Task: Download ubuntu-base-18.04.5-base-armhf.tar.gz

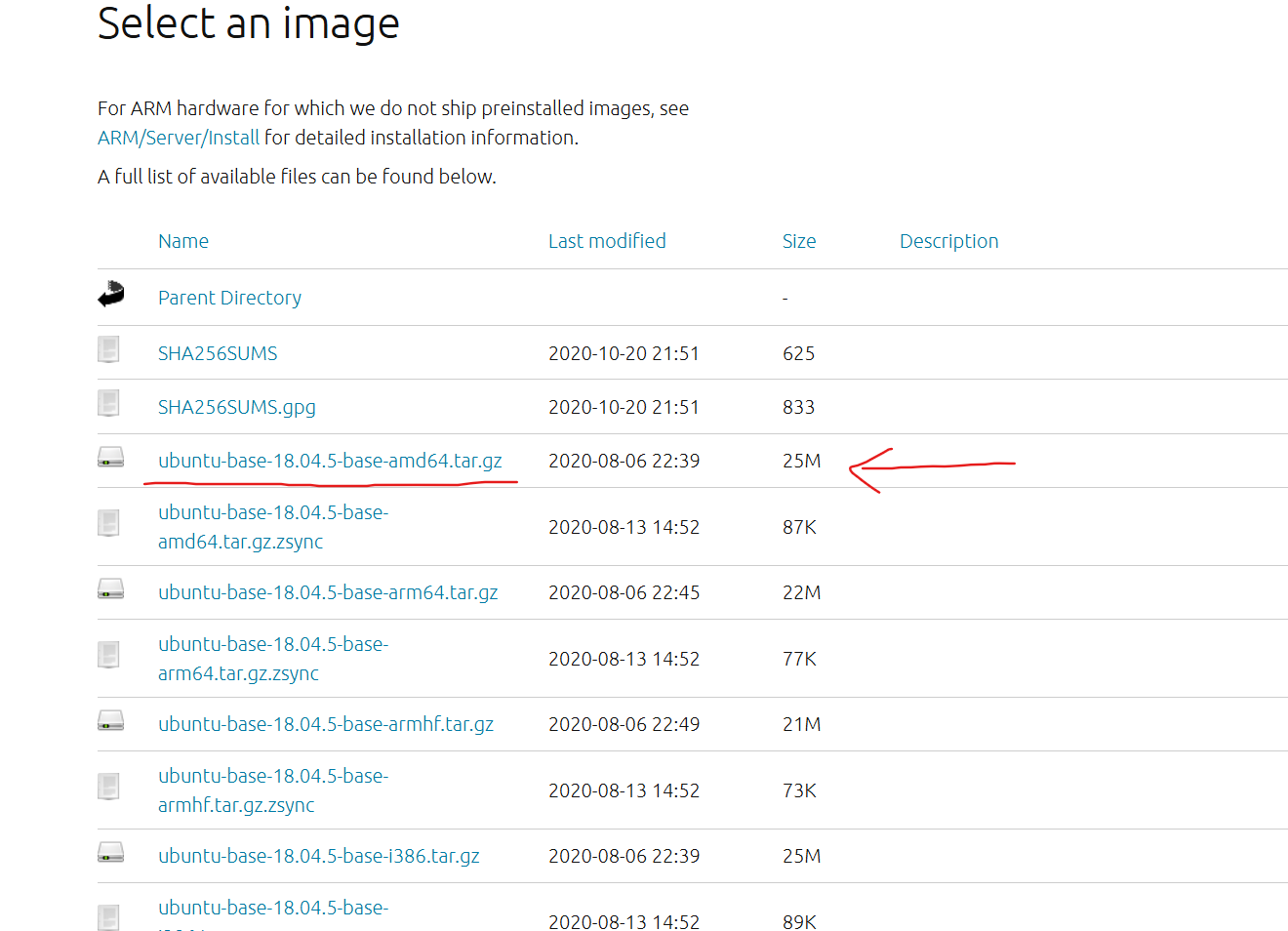Action: click(326, 724)
